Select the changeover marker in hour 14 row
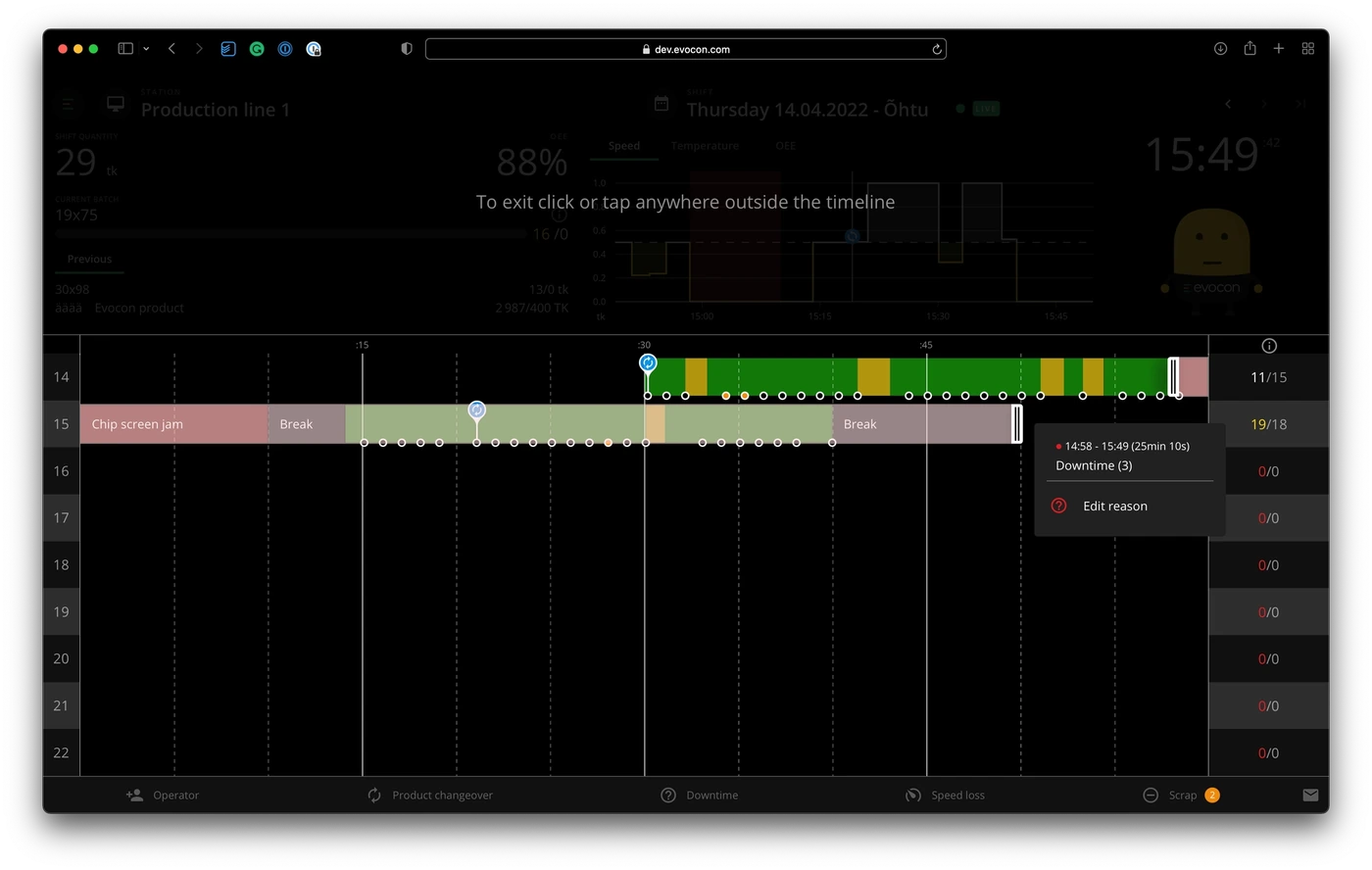This screenshot has height=870, width=1372. [648, 363]
